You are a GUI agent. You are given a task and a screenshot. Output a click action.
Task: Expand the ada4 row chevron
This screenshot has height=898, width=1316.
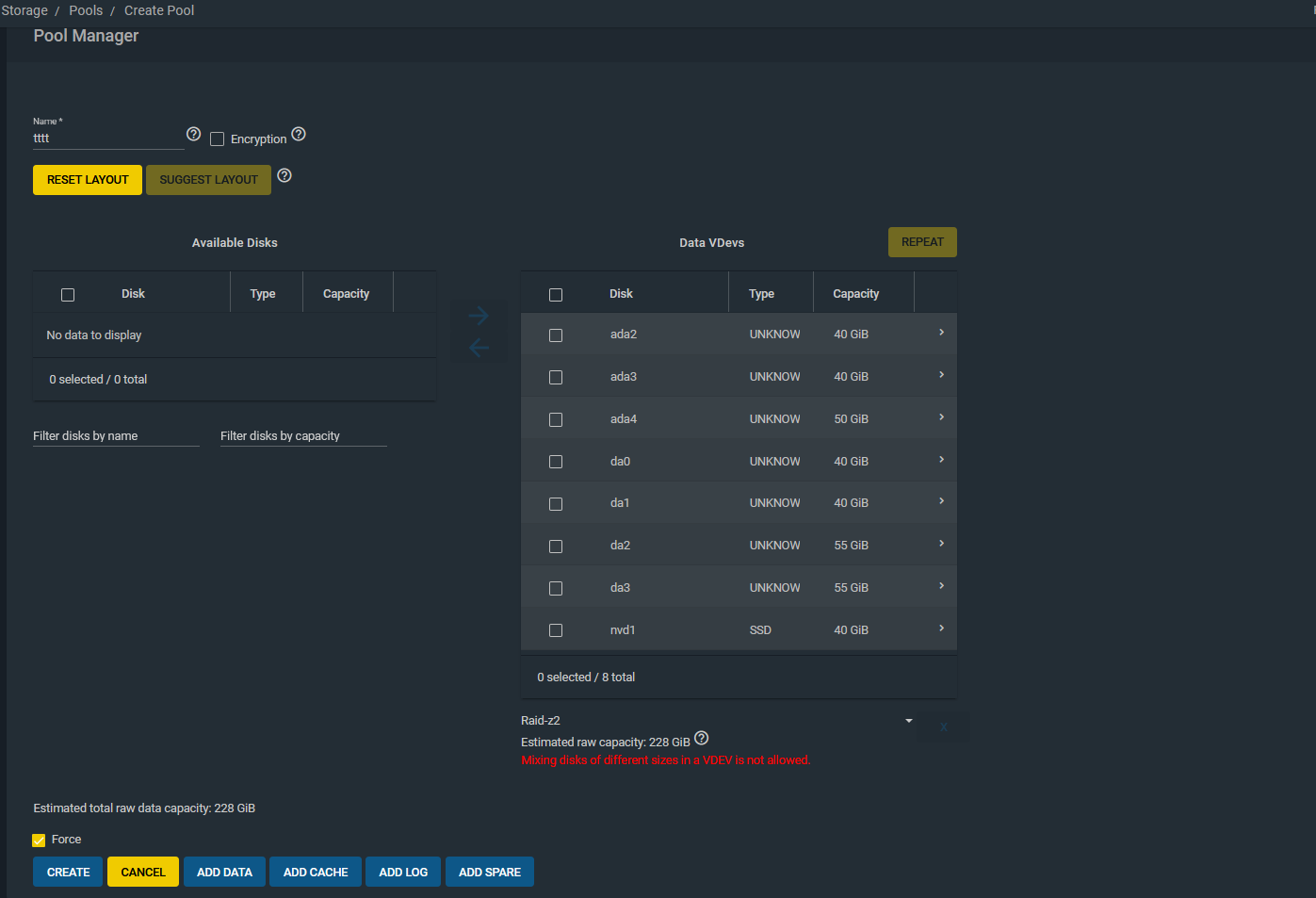tap(941, 417)
